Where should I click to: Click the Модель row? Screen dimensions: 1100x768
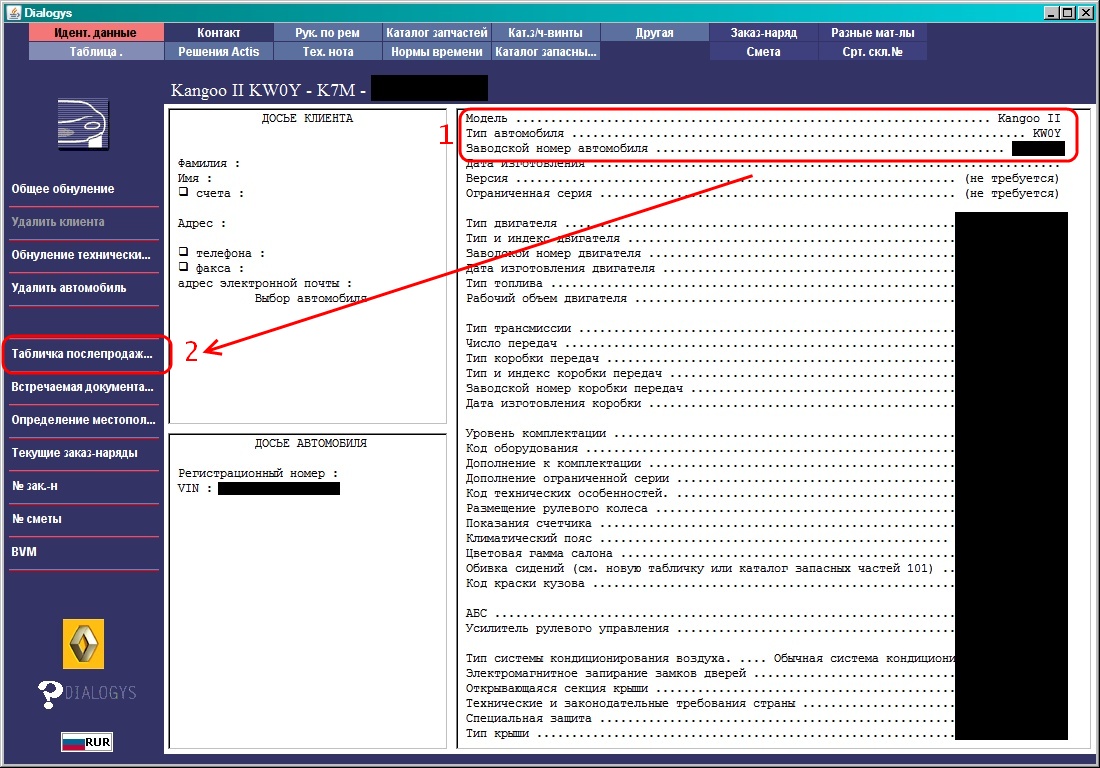click(763, 119)
